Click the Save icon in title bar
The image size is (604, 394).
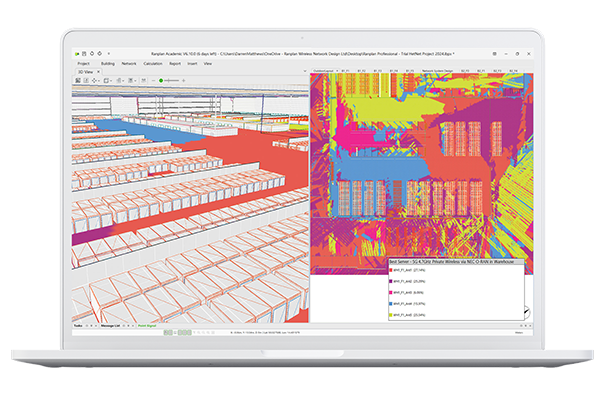pyautogui.click(x=84, y=54)
